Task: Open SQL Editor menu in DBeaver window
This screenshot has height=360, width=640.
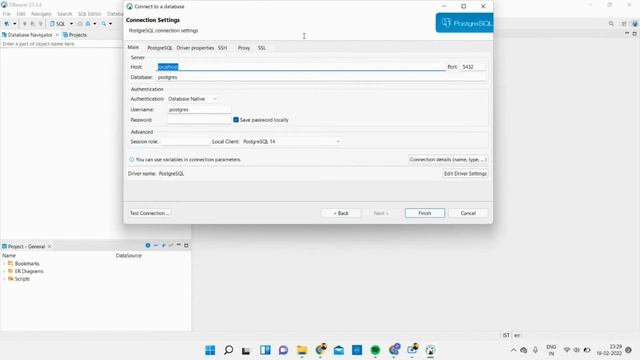Action: click(x=89, y=14)
